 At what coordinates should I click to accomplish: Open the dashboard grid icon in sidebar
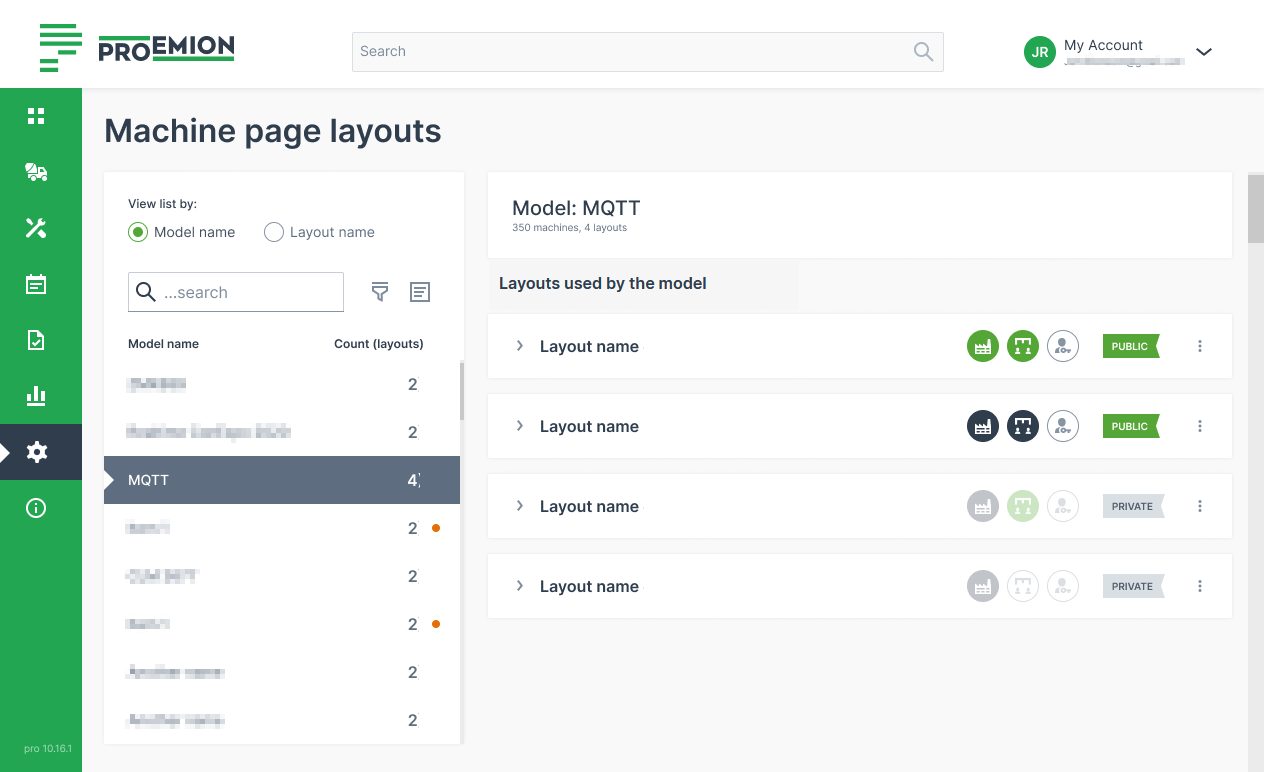36,116
